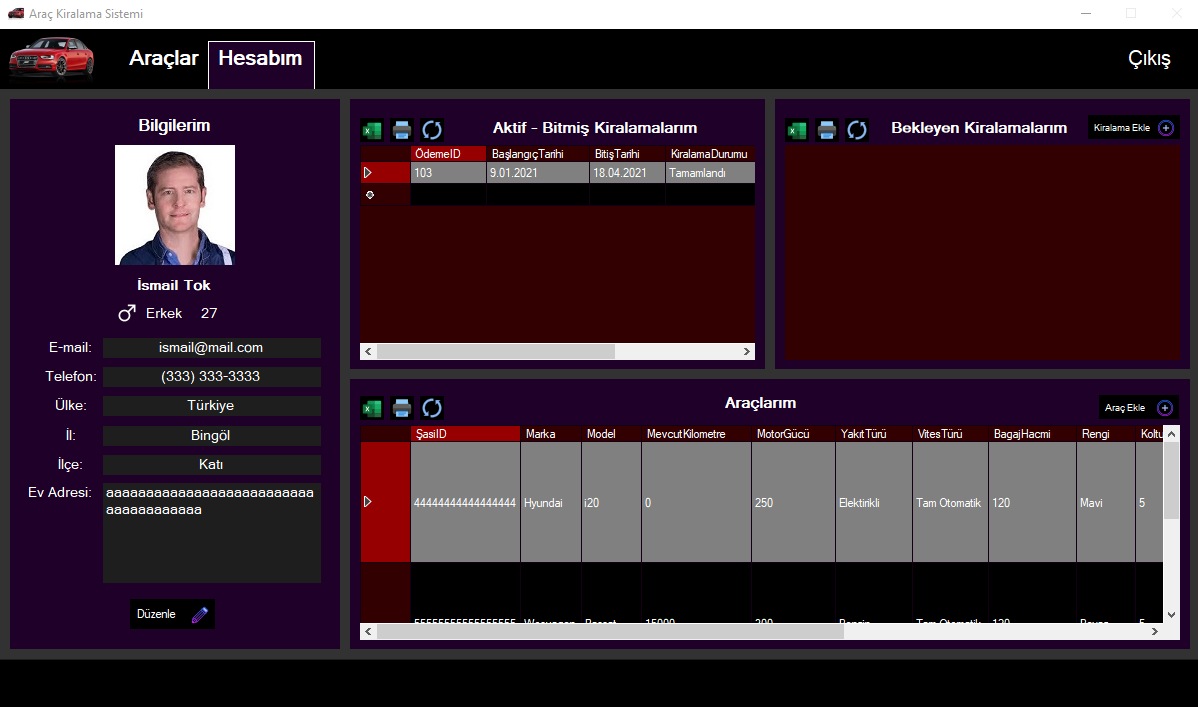Sort by the Model column header
The height and width of the screenshot is (707, 1198).
(x=611, y=434)
